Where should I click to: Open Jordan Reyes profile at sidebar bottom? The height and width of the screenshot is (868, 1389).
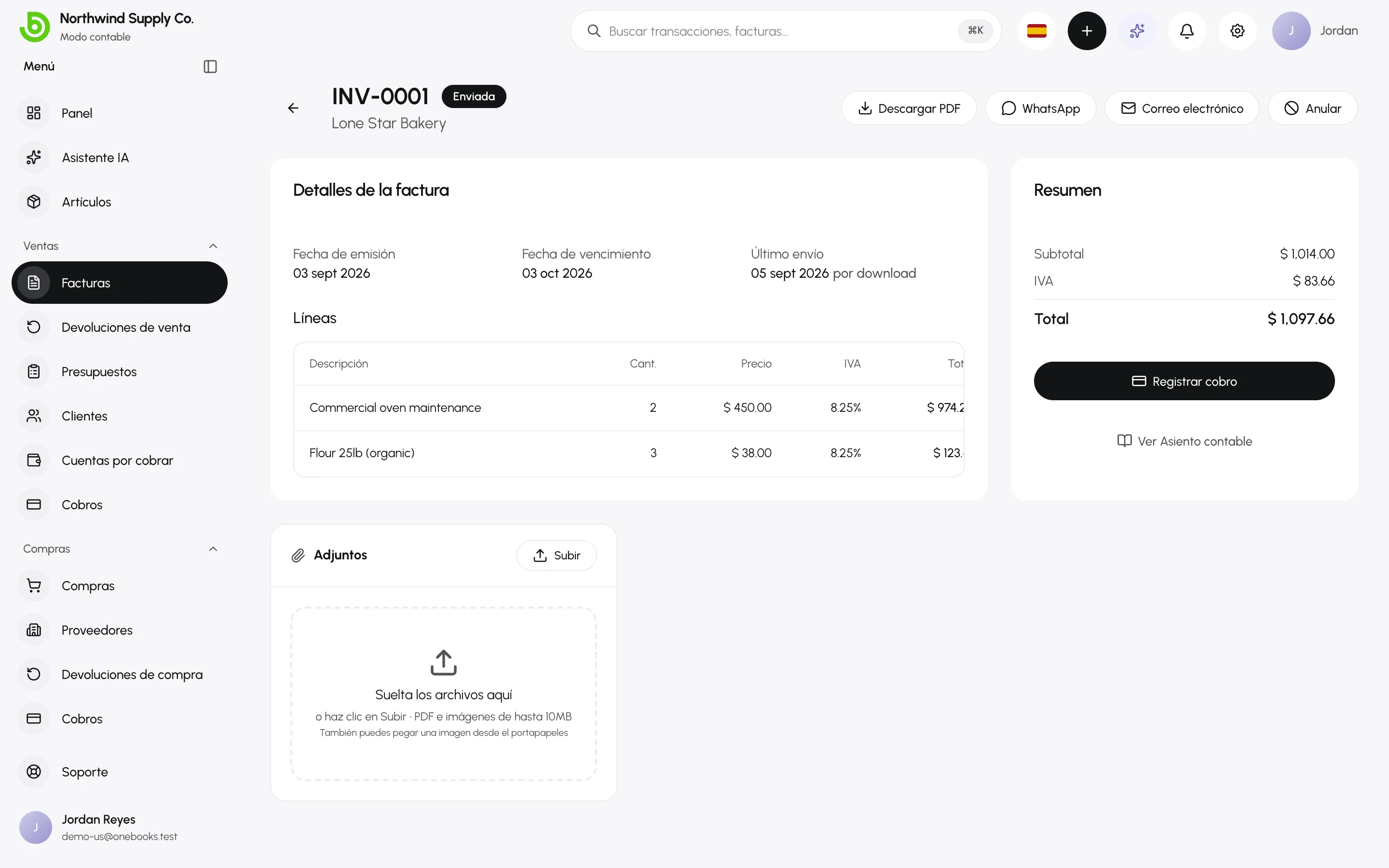pyautogui.click(x=120, y=827)
